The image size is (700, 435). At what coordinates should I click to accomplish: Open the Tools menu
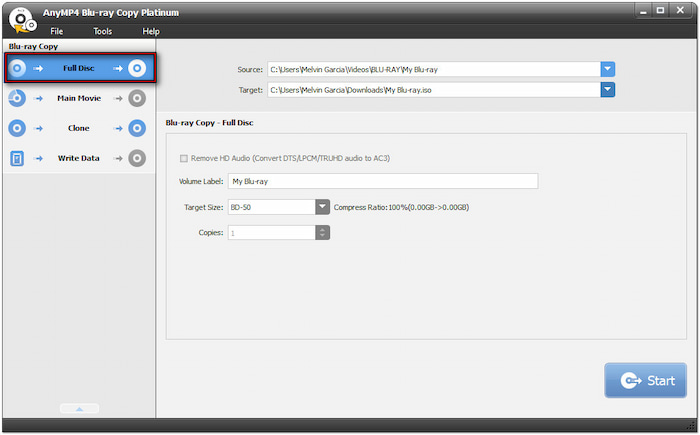pos(103,32)
